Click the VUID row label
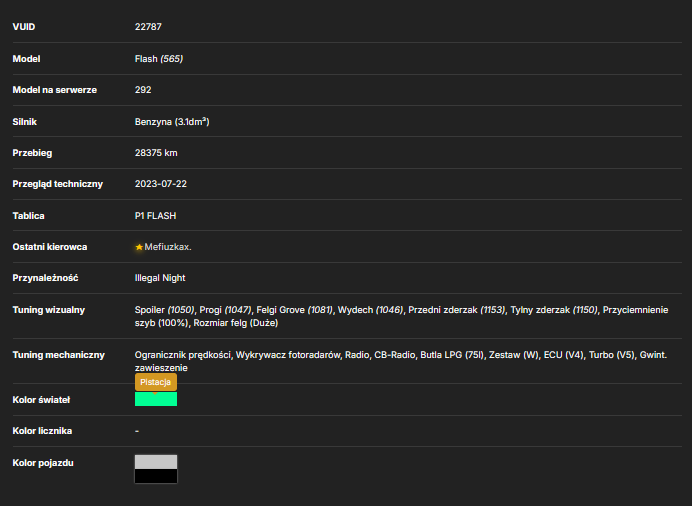This screenshot has height=506, width=692. [x=24, y=27]
